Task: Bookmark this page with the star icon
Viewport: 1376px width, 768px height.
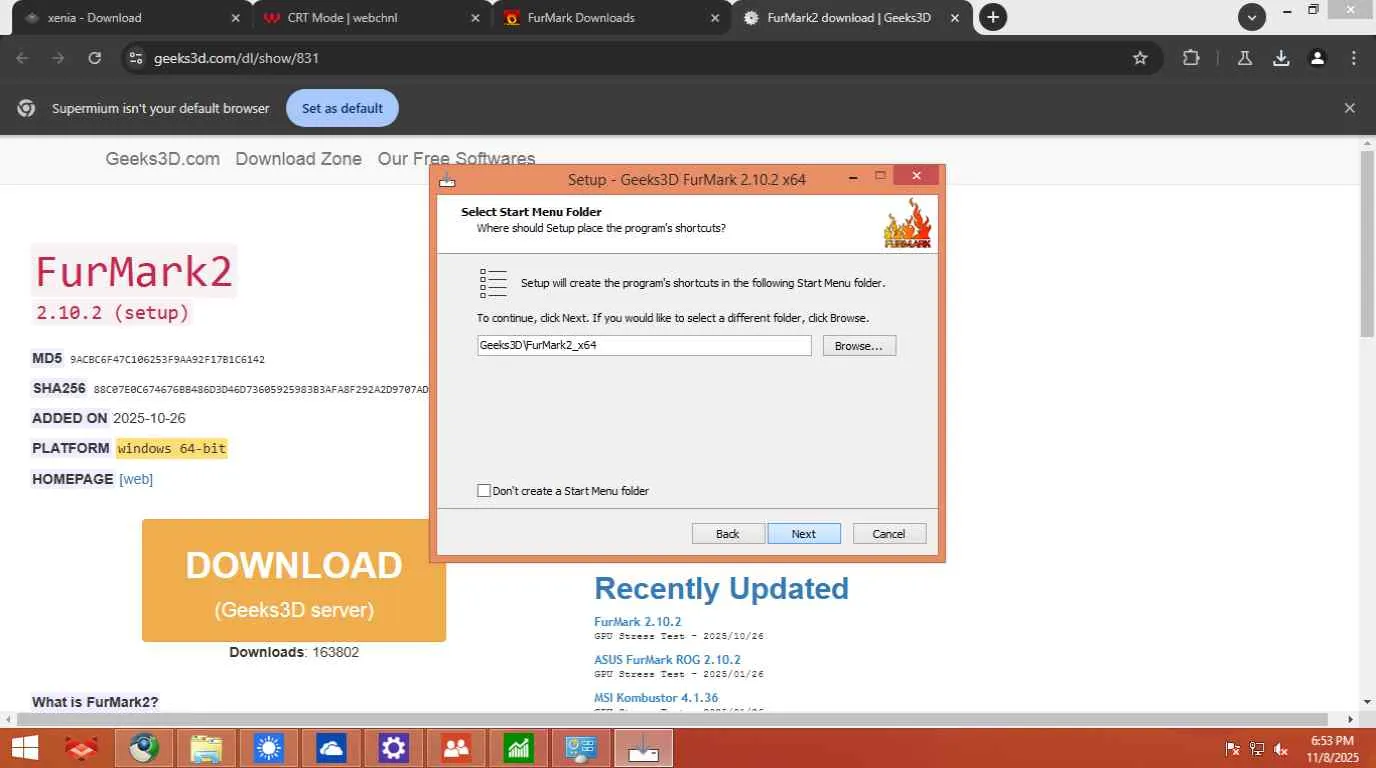Action: click(x=1140, y=58)
